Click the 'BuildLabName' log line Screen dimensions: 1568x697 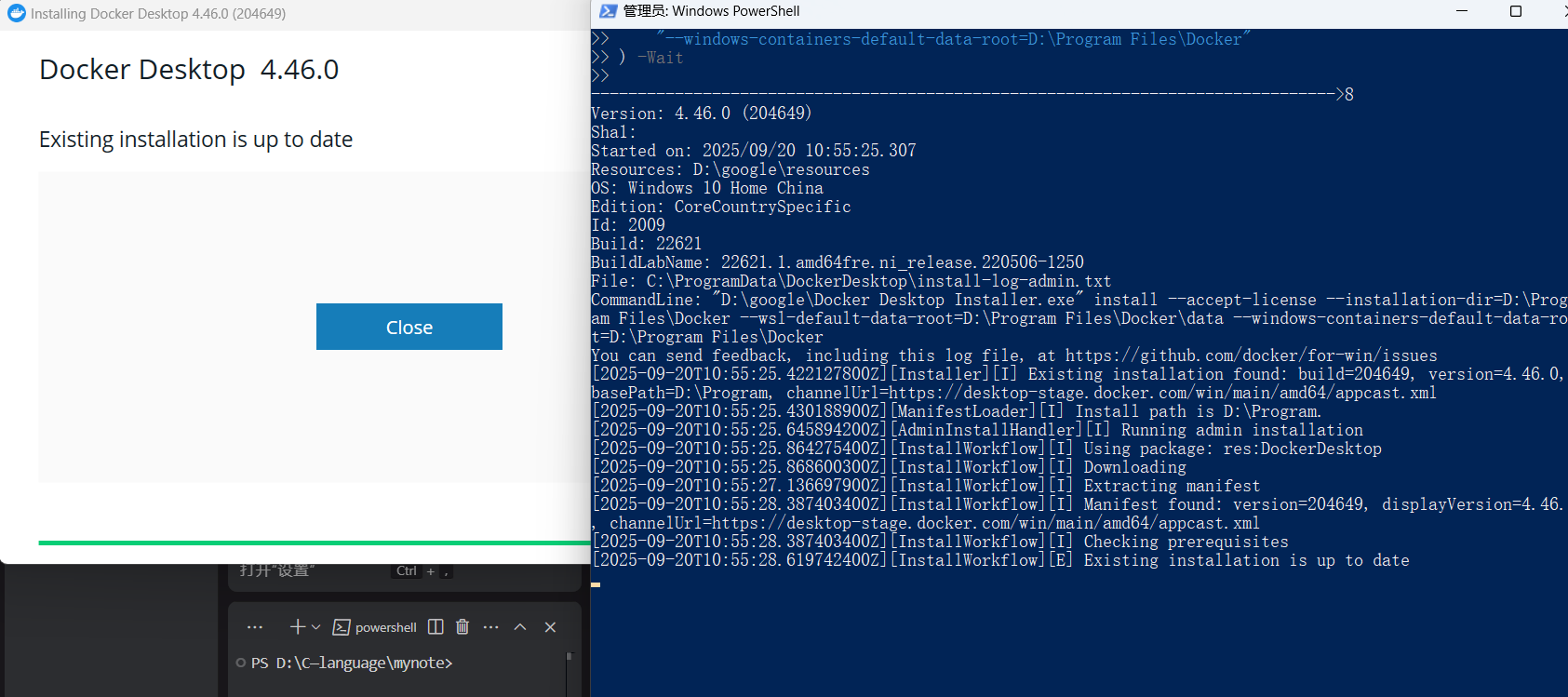(x=838, y=262)
